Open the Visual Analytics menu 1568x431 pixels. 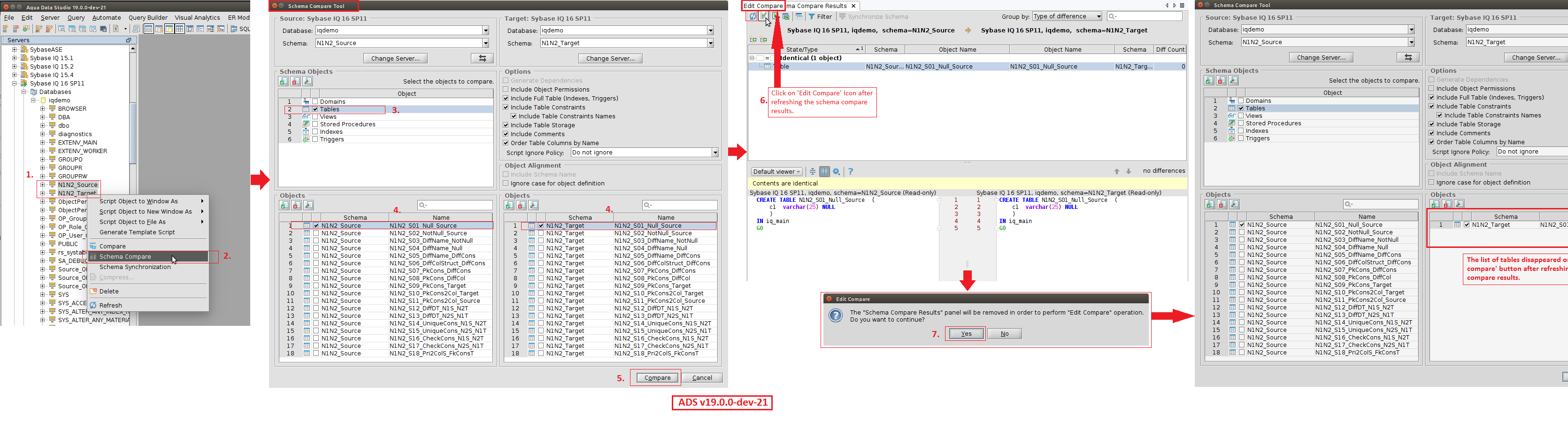pos(197,18)
